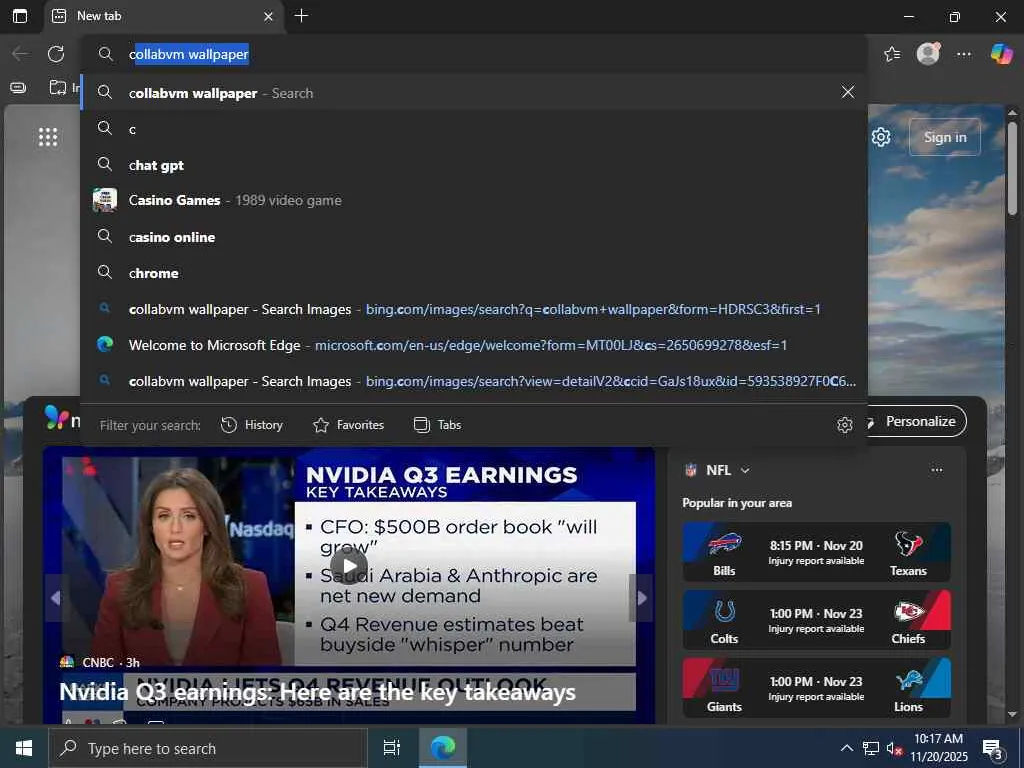The width and height of the screenshot is (1024, 768).
Task: Filter suggestions by Favorites
Action: pos(349,425)
